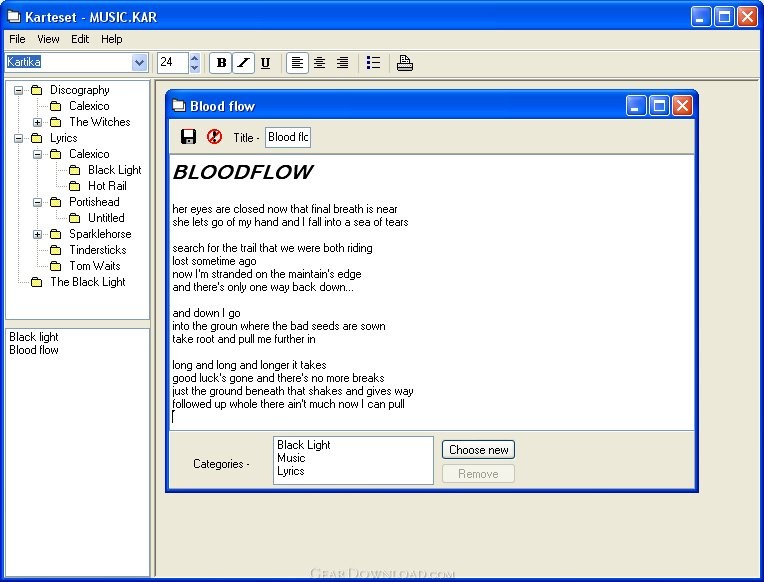Viewport: 764px width, 582px height.
Task: Collapse Calexico node under Lyrics
Action: click(x=38, y=155)
